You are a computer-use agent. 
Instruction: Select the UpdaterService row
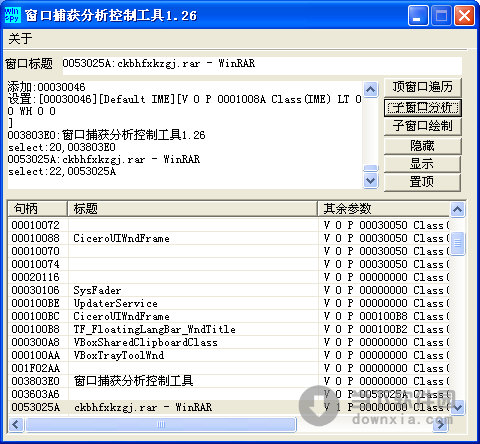[229, 303]
